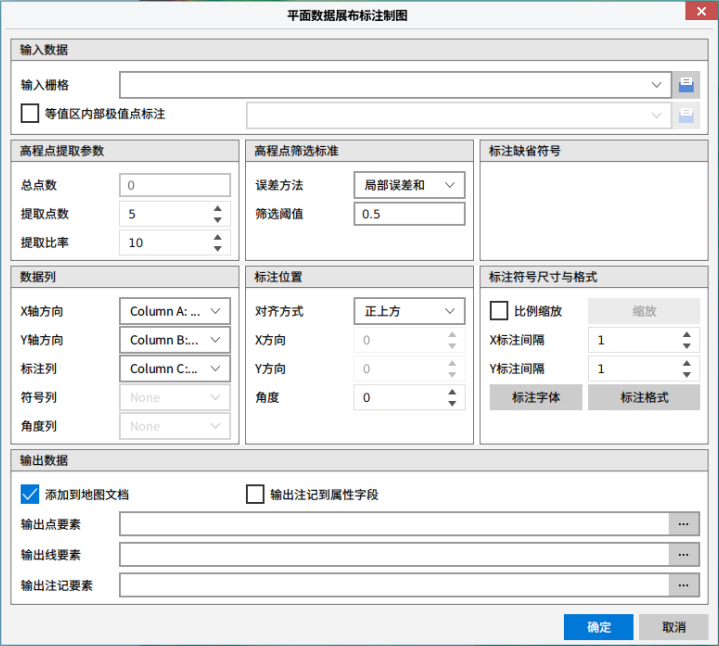The width and height of the screenshot is (719, 646).
Task: Open 对齐方式 dropdown showing 正上方
Action: click(409, 311)
